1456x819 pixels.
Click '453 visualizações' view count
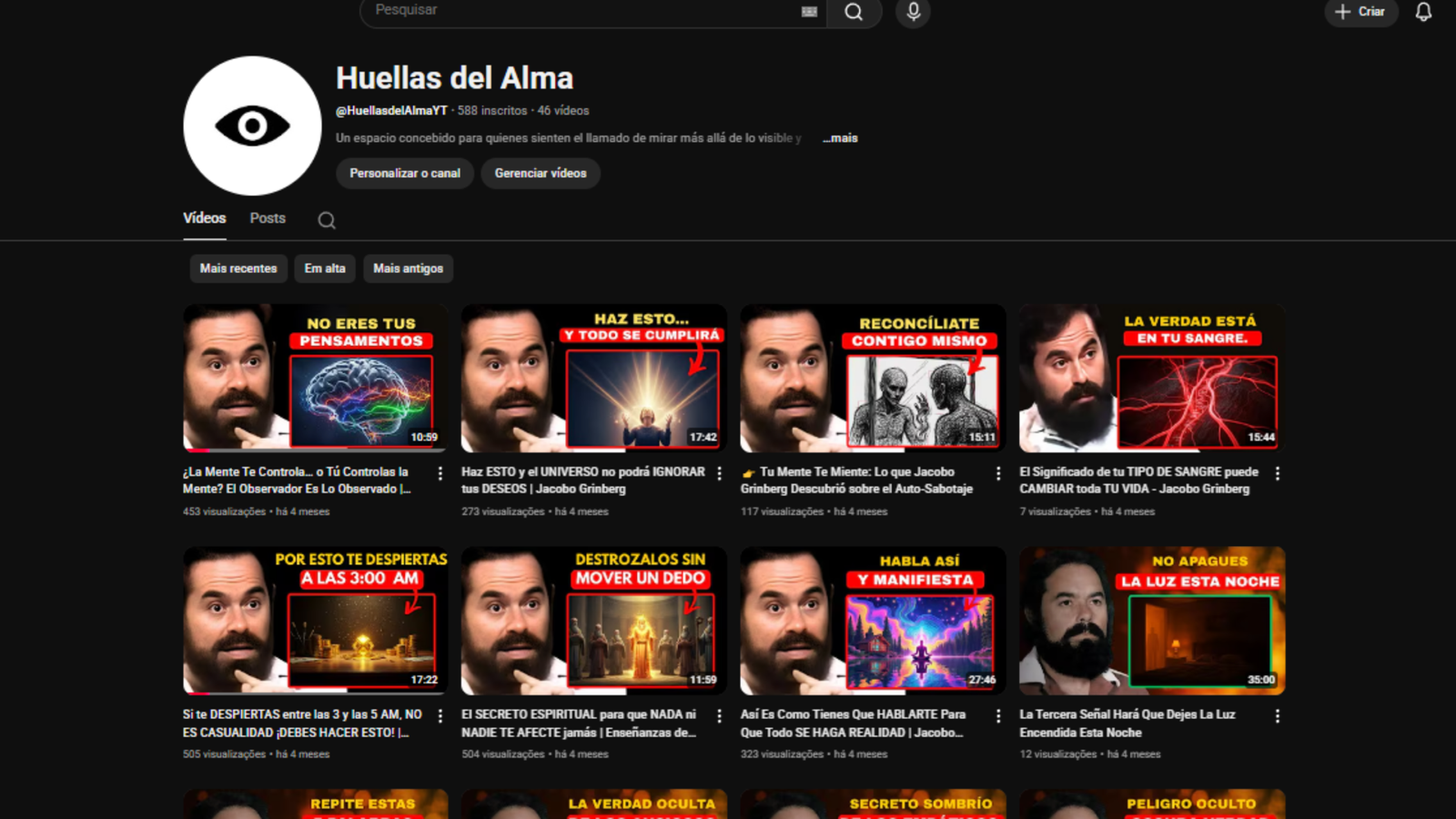224,511
